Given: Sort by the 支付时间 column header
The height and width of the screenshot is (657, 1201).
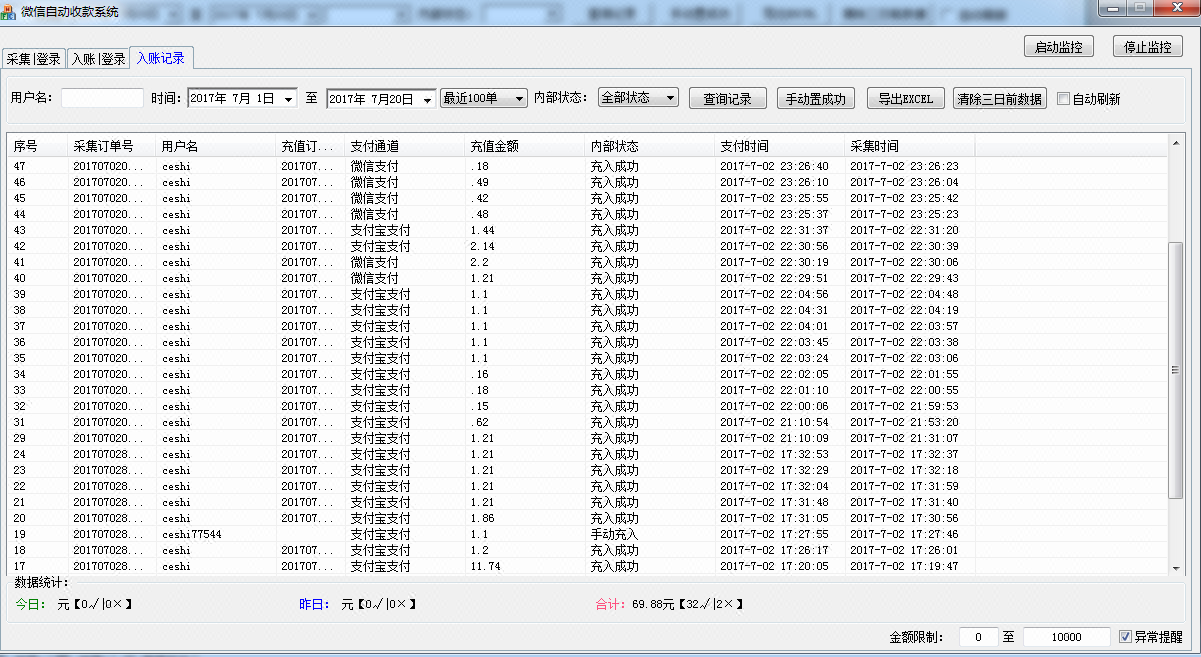Looking at the screenshot, I should 779,146.
